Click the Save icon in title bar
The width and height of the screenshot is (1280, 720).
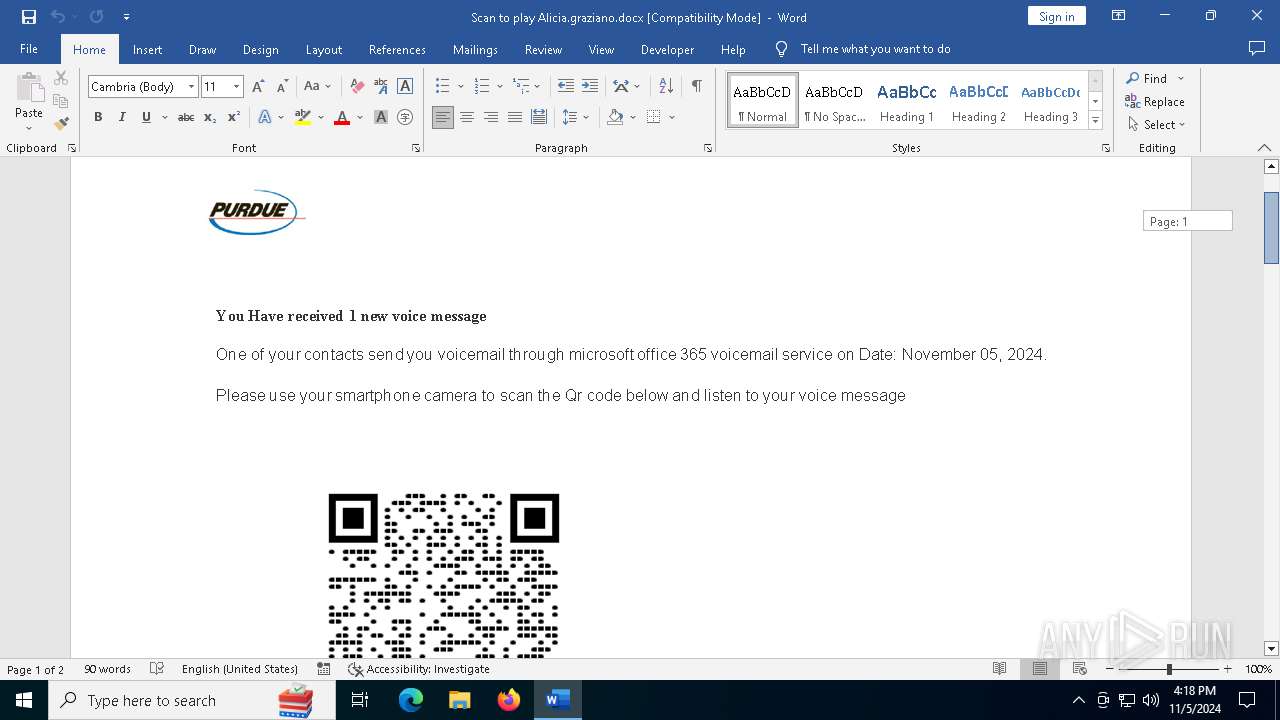pos(29,17)
